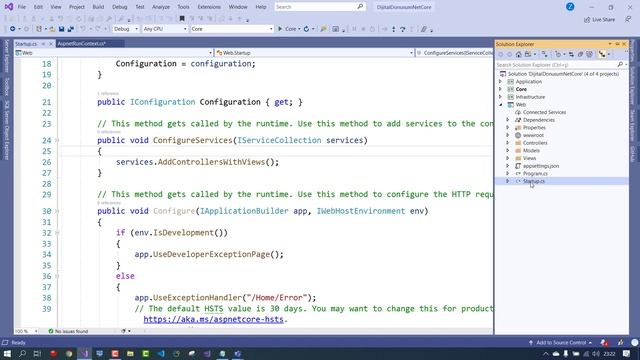Click the Navigate Backward circular arrow icon

click(13, 29)
